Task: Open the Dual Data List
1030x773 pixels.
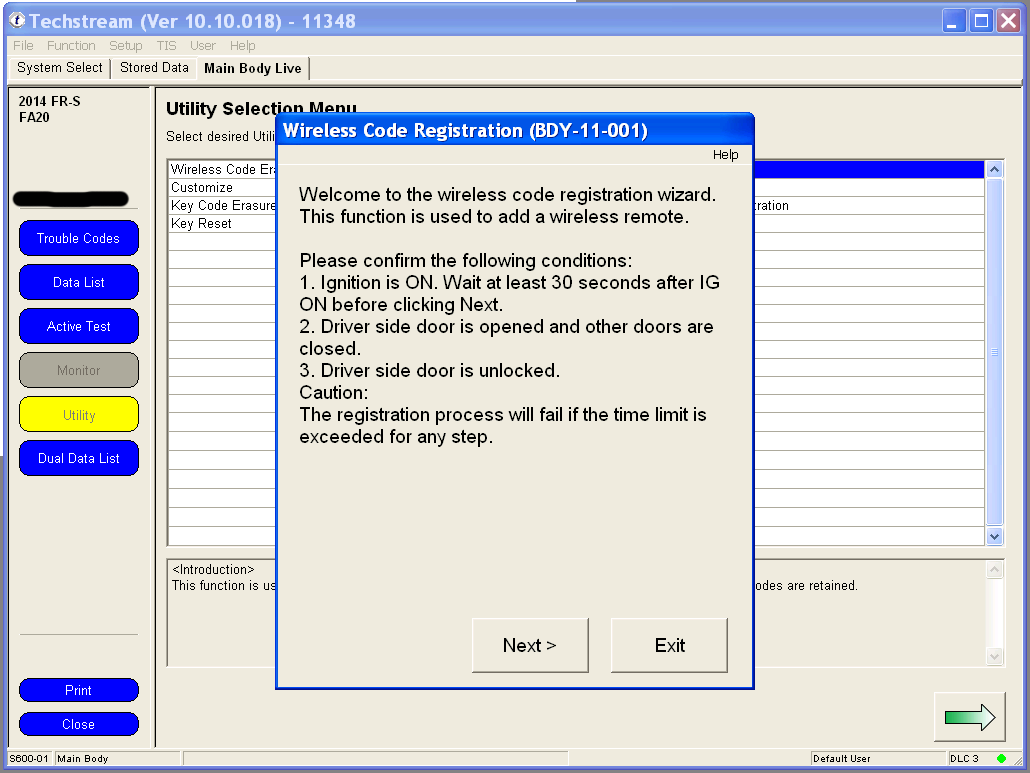Action: (78, 458)
